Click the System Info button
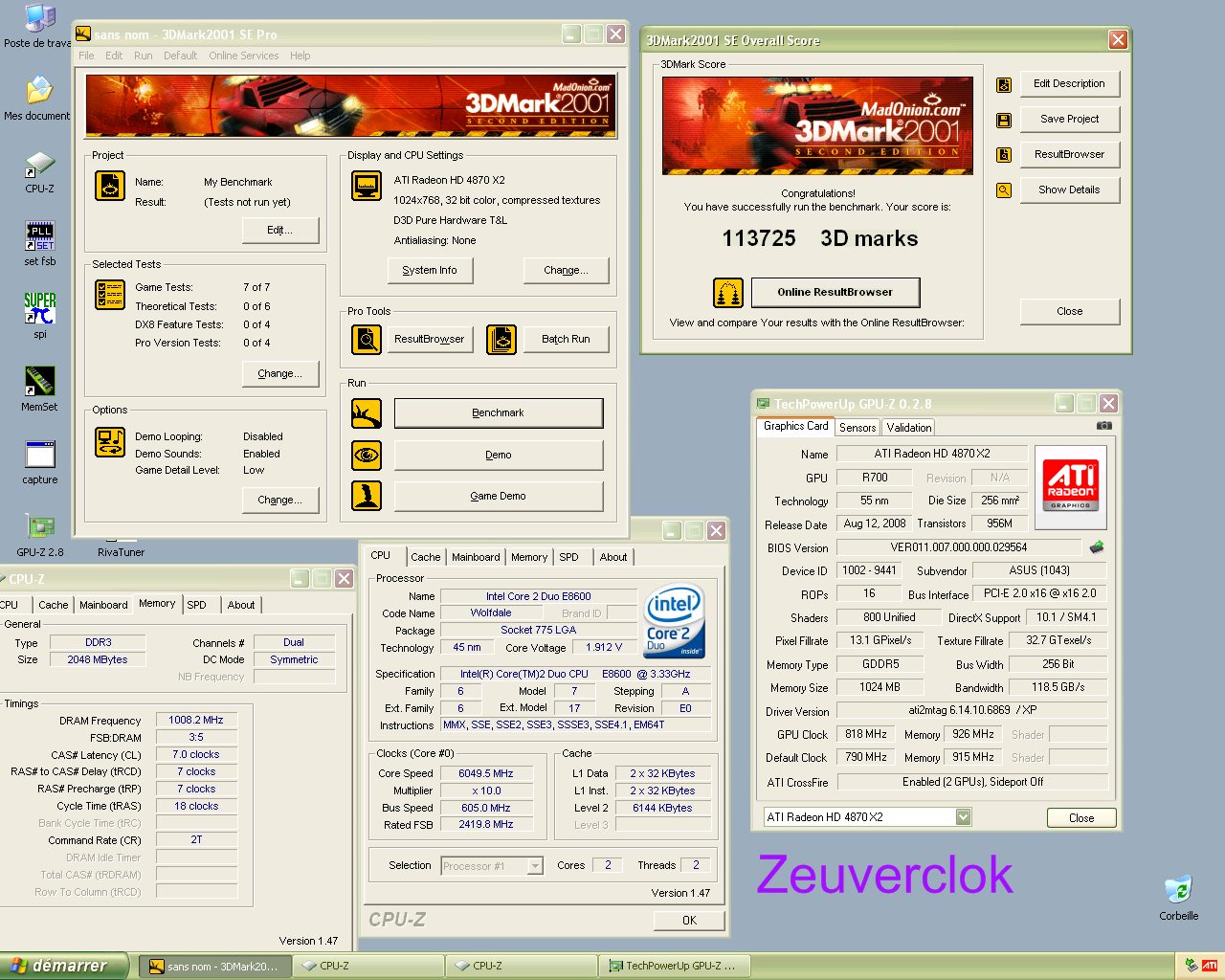Viewport: 1225px width, 980px height. tap(430, 271)
